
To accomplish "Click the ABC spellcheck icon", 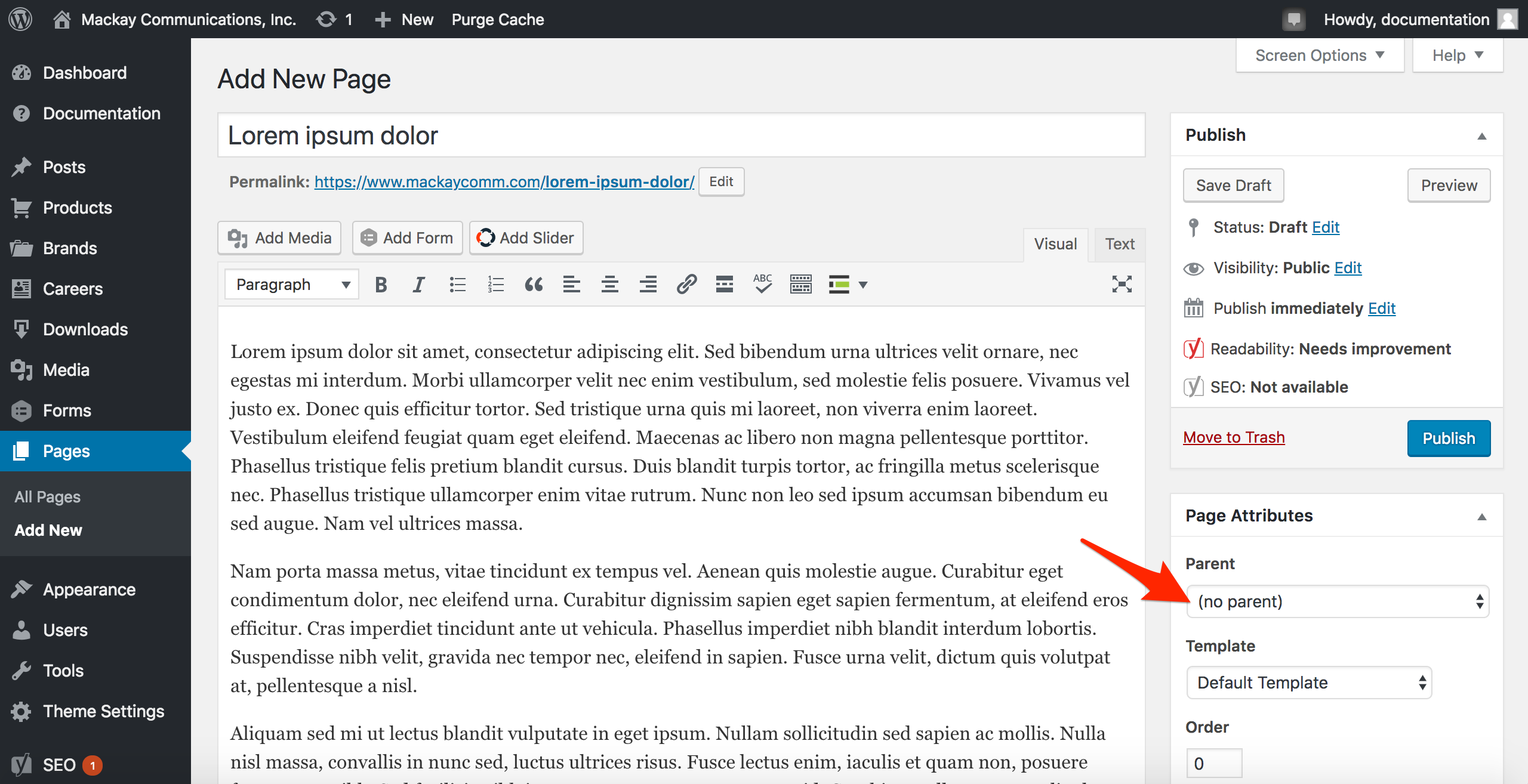I will click(763, 285).
